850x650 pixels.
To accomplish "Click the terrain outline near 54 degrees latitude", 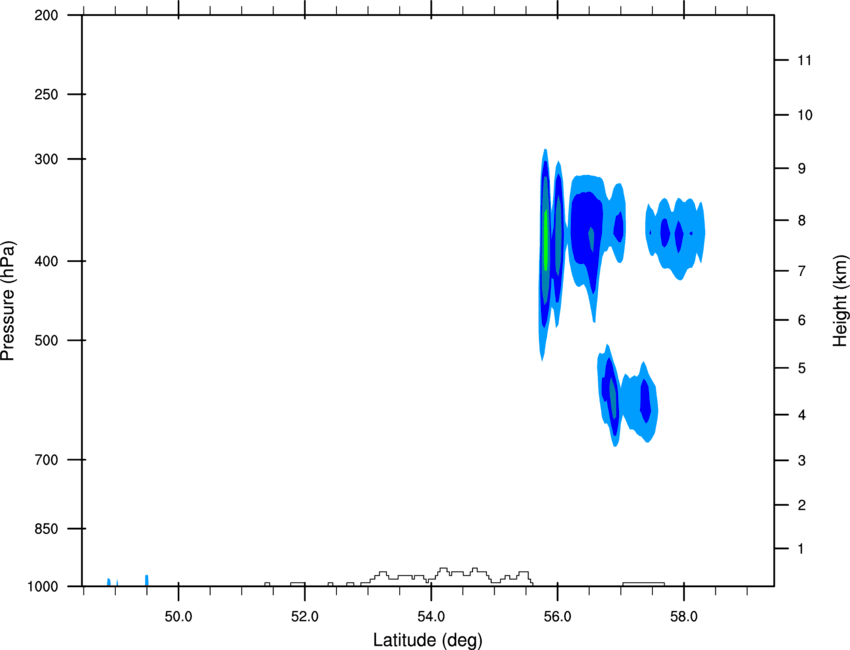I will coord(447,576).
